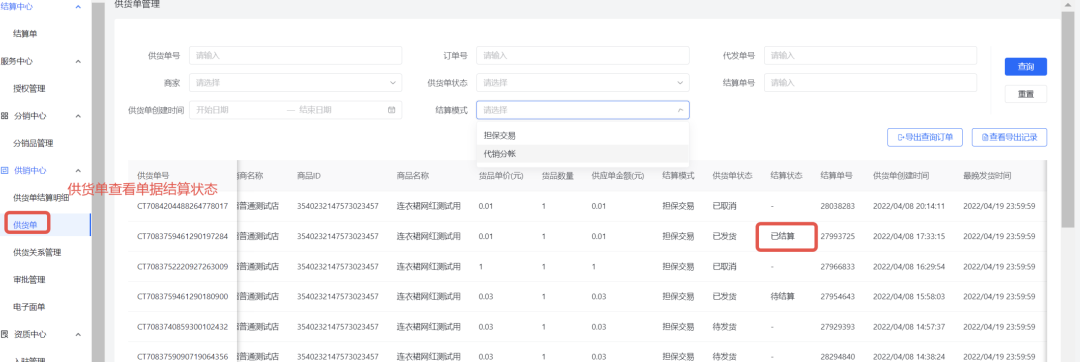Screen dimensions: 1080x362
Task: Focus the 订单号 input field
Action: point(583,55)
